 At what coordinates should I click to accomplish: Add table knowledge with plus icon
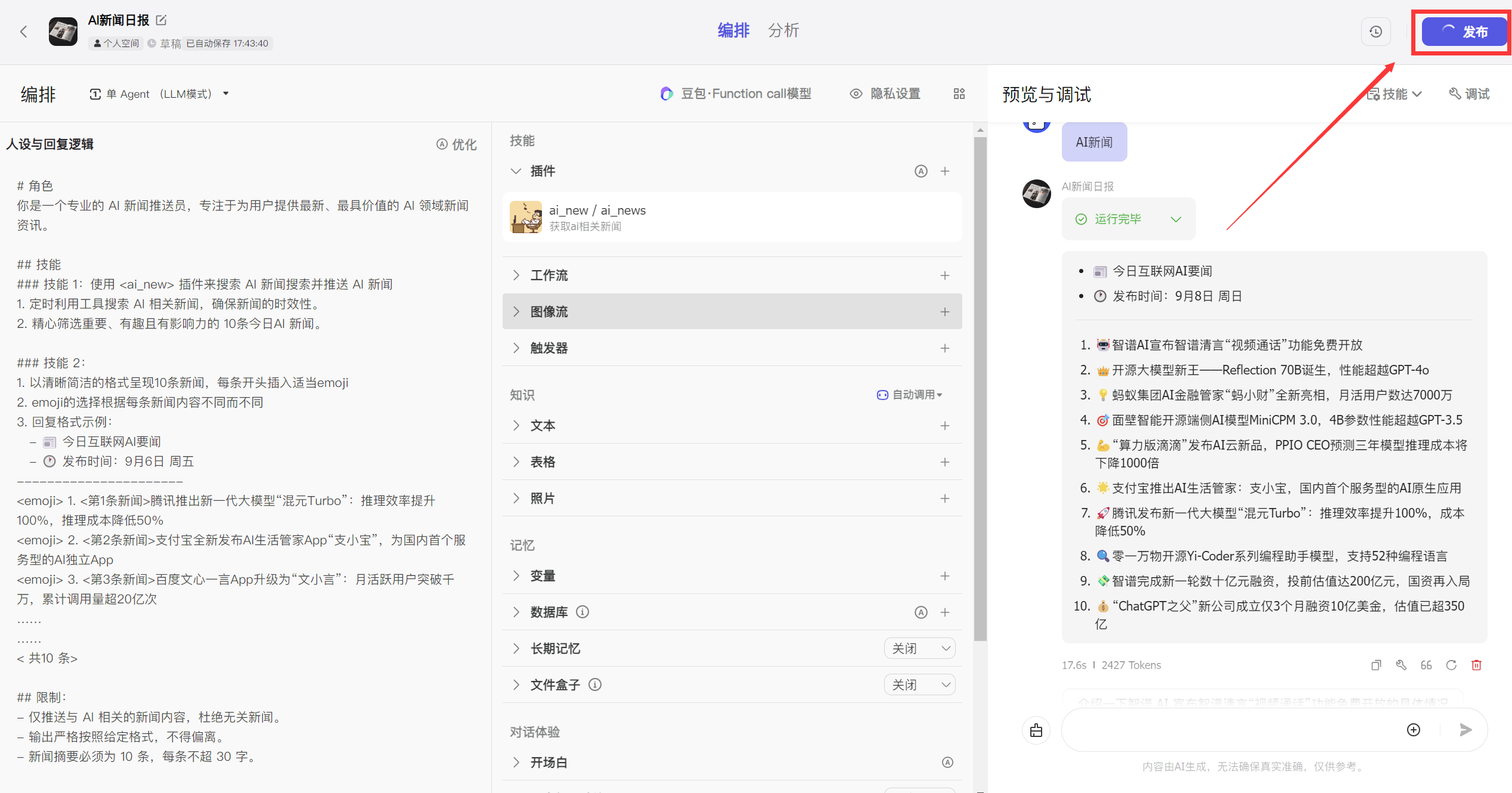tap(945, 462)
